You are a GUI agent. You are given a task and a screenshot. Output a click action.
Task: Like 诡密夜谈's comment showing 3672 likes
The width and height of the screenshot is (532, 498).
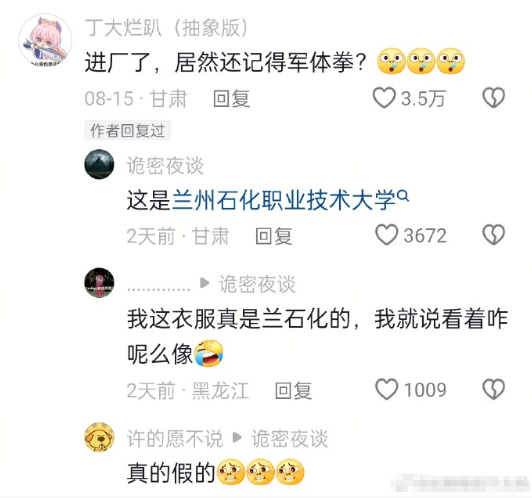click(386, 235)
